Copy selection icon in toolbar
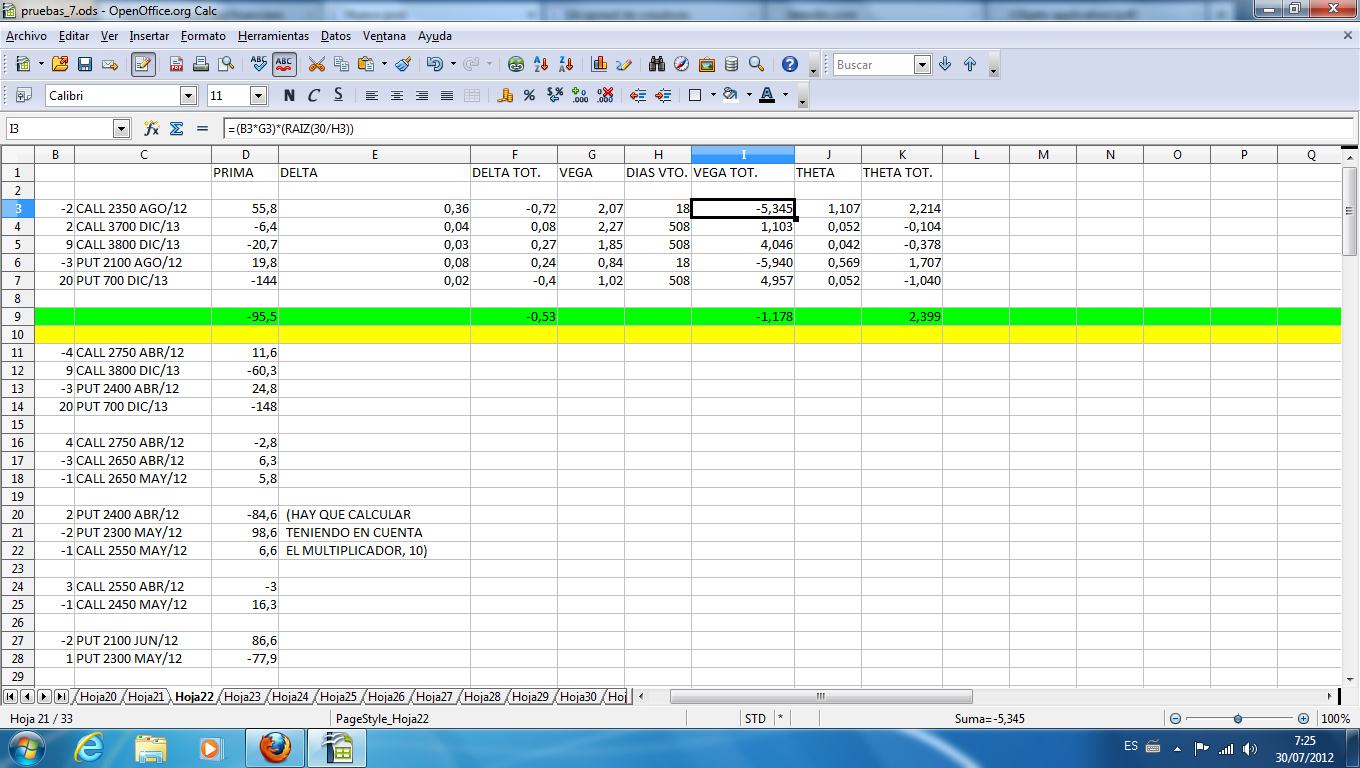The image size is (1360, 768). pos(342,64)
